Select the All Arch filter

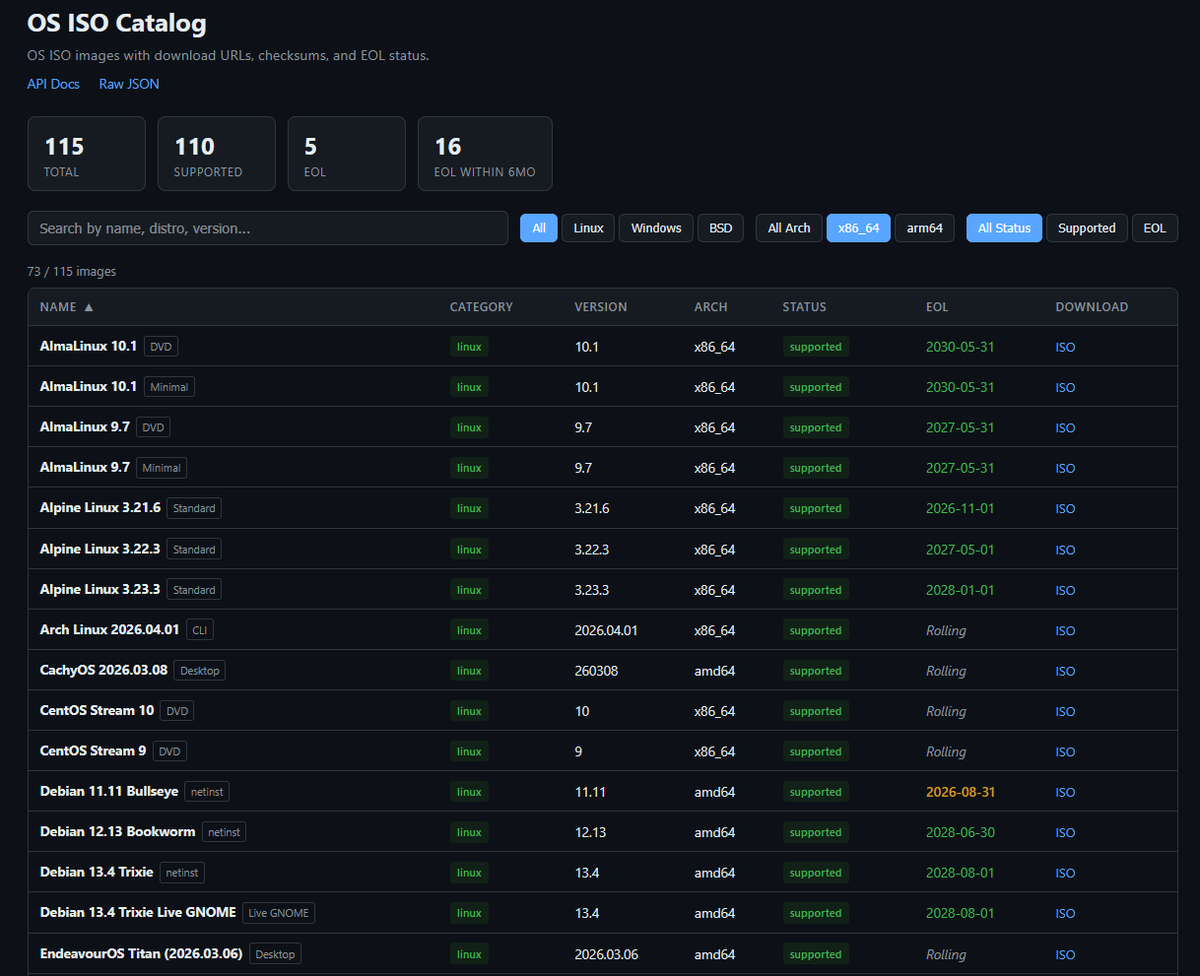(789, 228)
